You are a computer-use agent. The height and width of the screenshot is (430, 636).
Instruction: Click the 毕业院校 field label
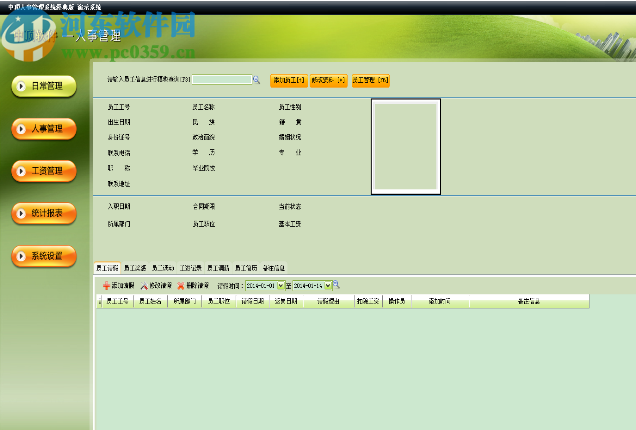204,168
